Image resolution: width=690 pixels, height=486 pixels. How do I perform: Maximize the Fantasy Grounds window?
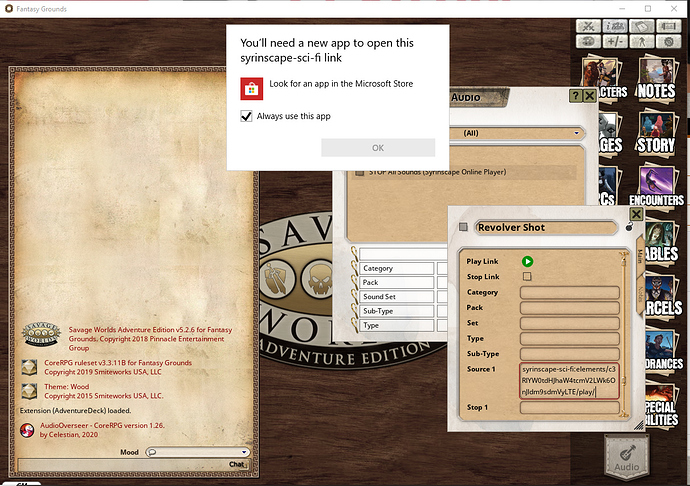(648, 8)
